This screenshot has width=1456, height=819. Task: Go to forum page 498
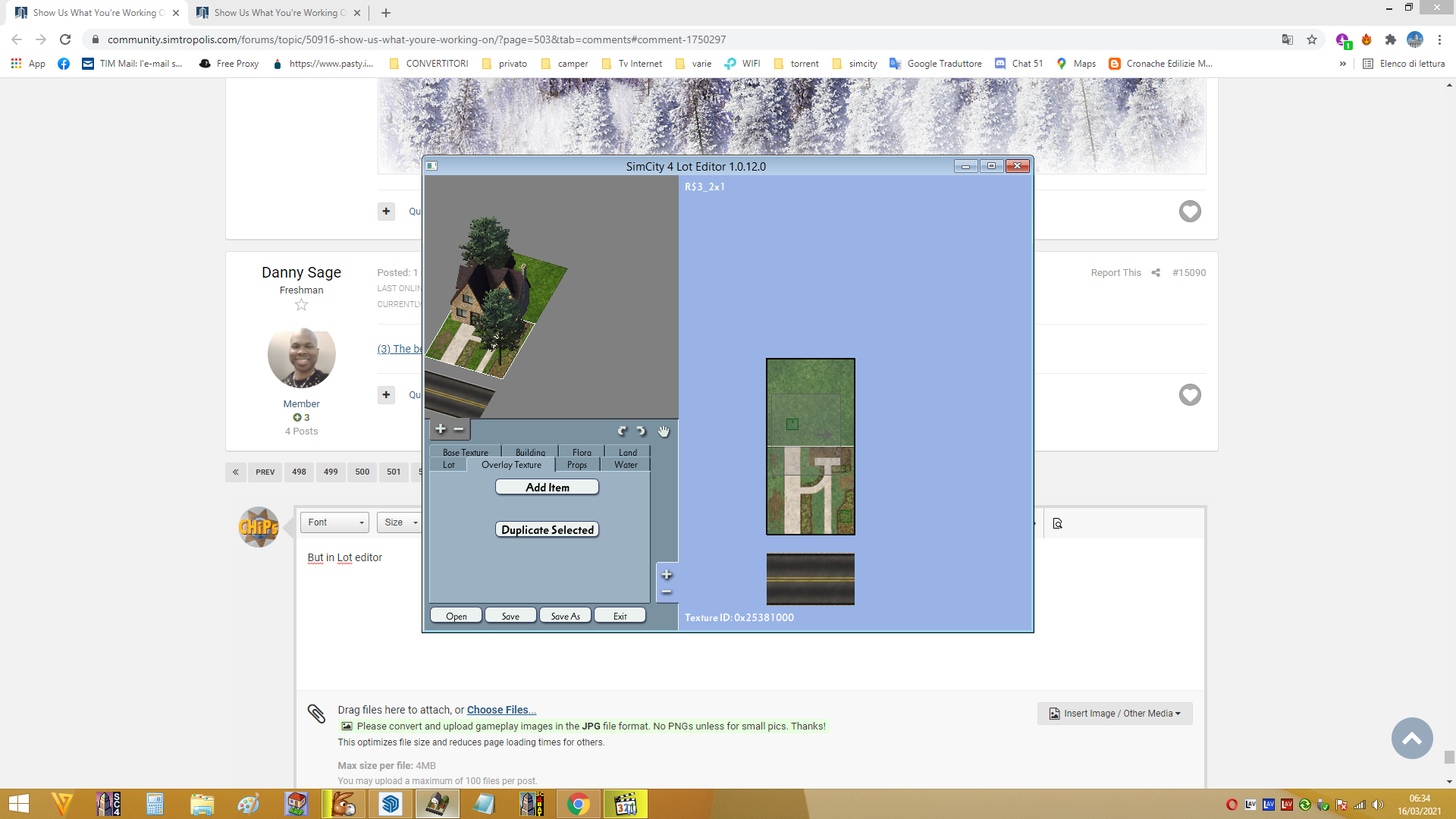pyautogui.click(x=299, y=472)
